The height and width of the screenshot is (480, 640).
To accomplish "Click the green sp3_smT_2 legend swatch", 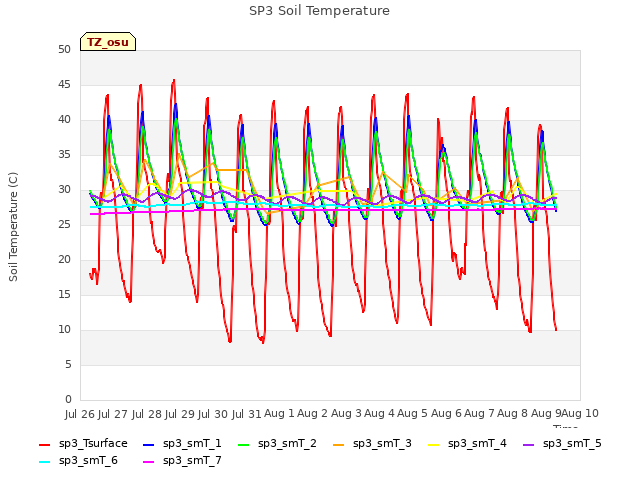I will point(244,444).
